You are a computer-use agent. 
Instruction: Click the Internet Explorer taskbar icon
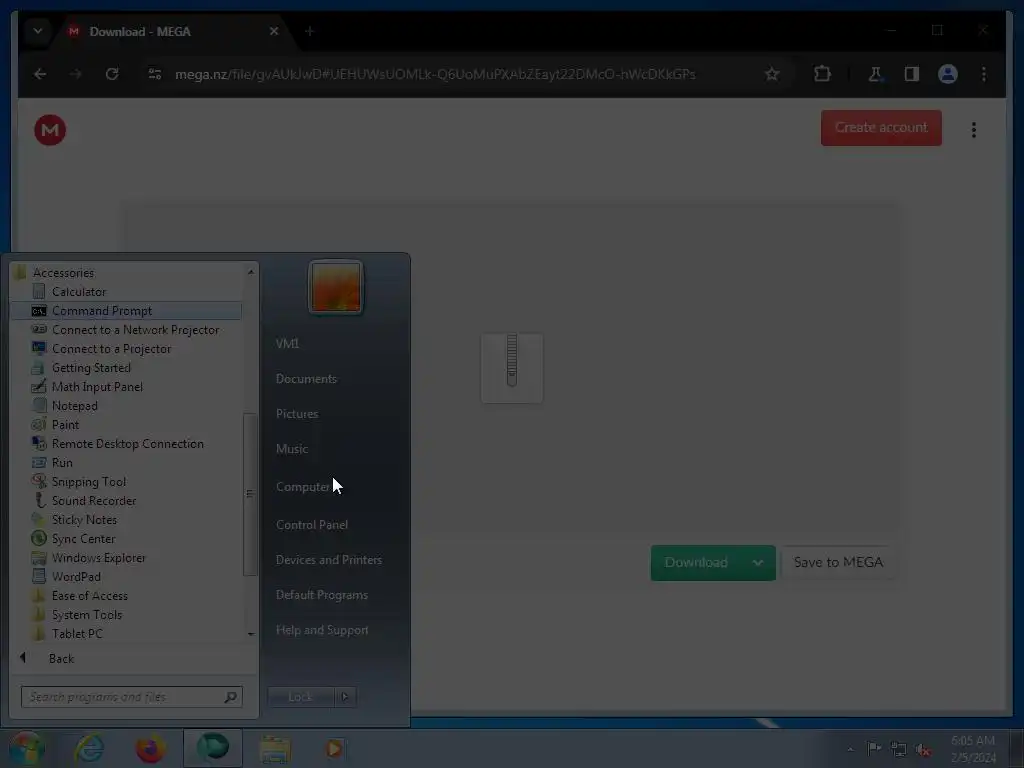[89, 748]
